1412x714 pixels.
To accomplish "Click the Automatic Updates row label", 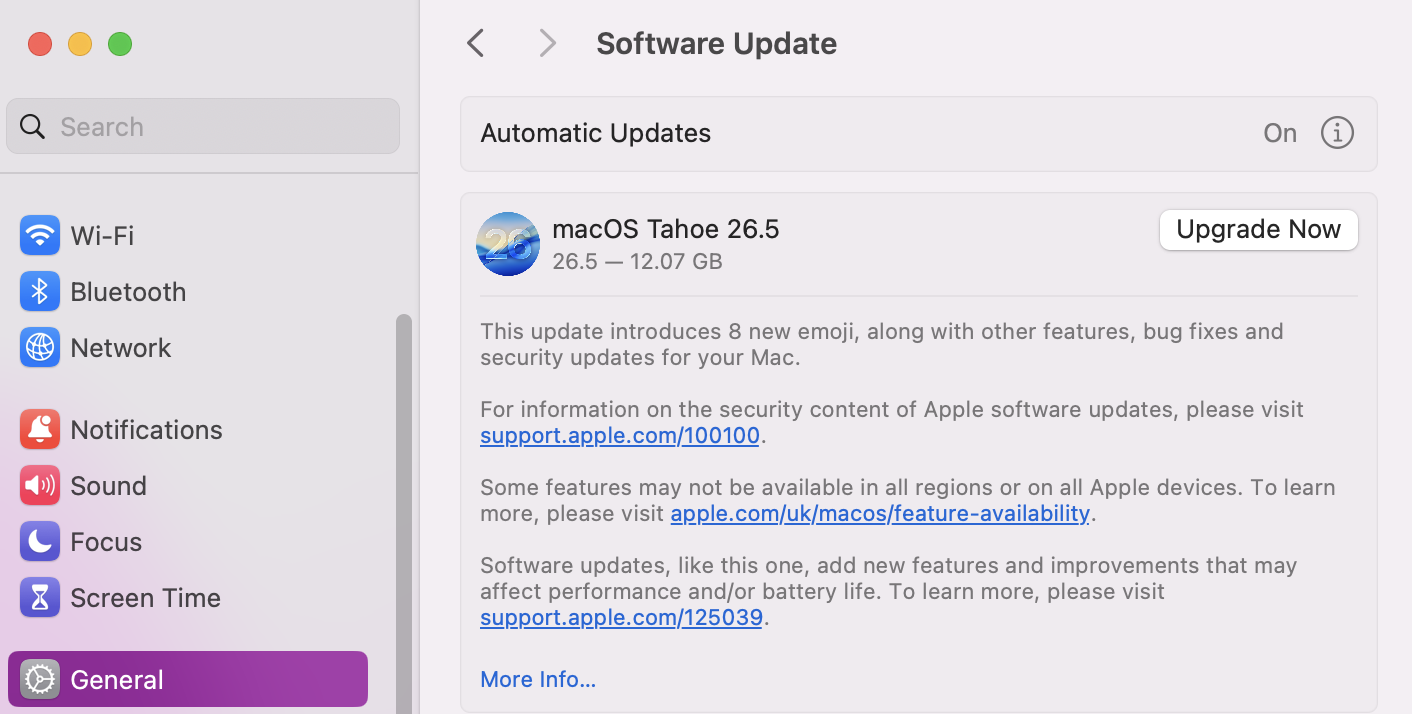I will (596, 134).
